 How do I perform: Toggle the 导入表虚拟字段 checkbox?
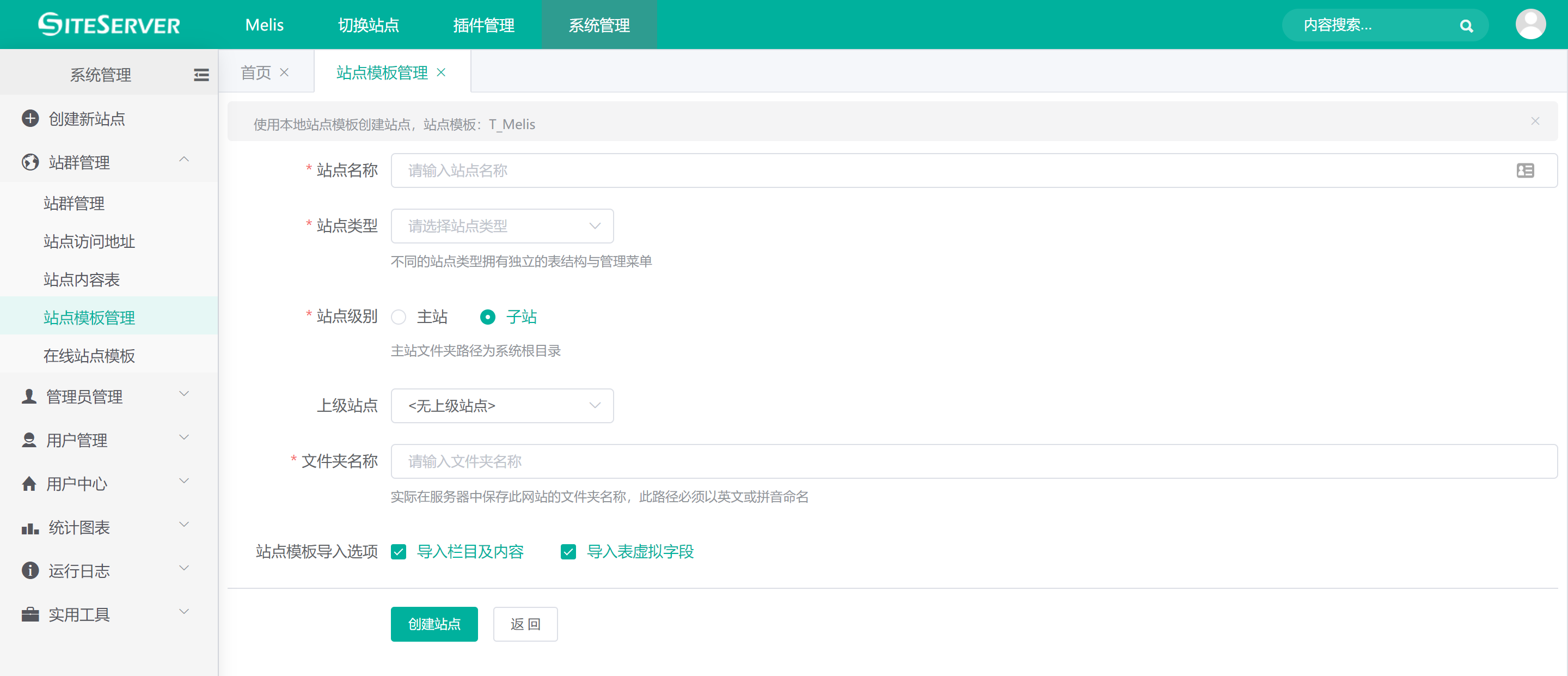point(568,552)
